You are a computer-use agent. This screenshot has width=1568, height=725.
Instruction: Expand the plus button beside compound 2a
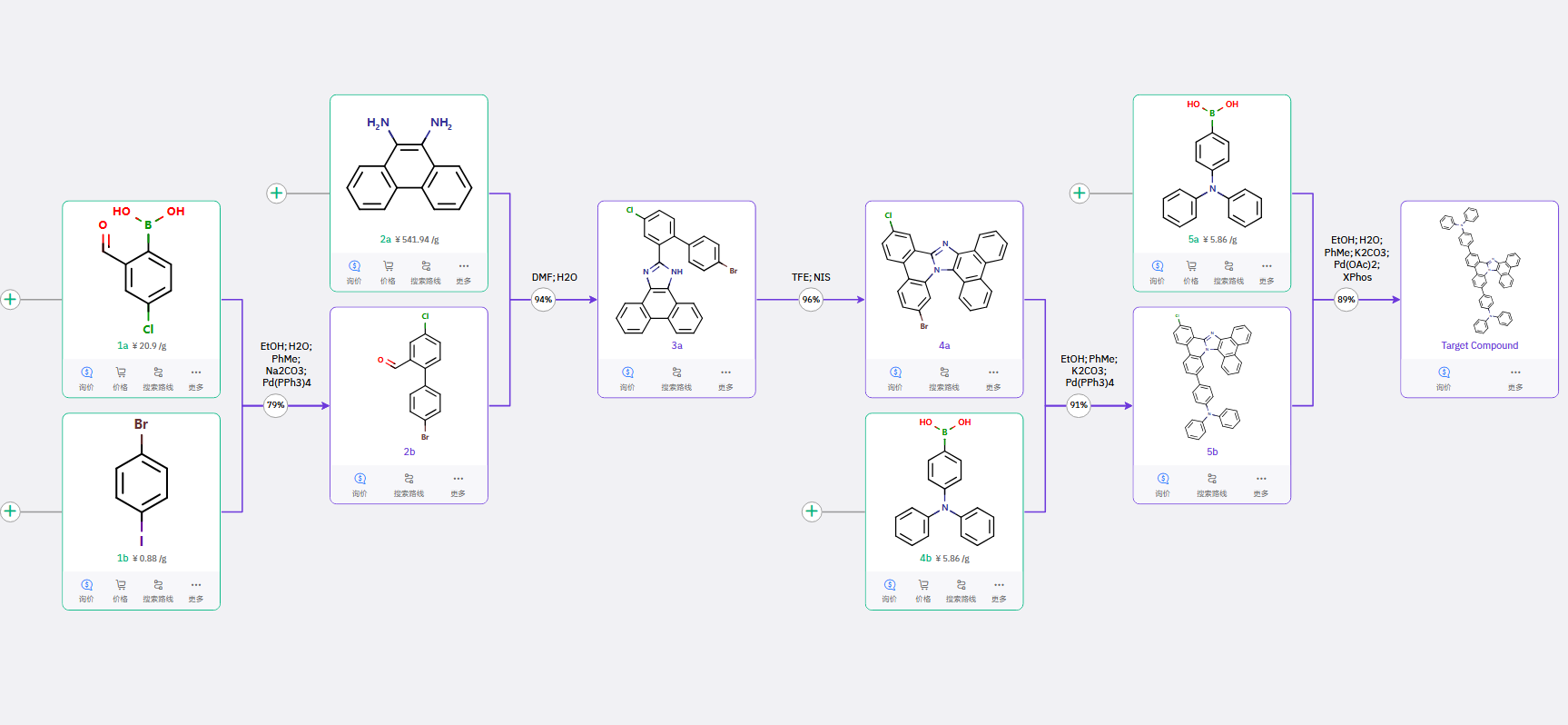(277, 193)
